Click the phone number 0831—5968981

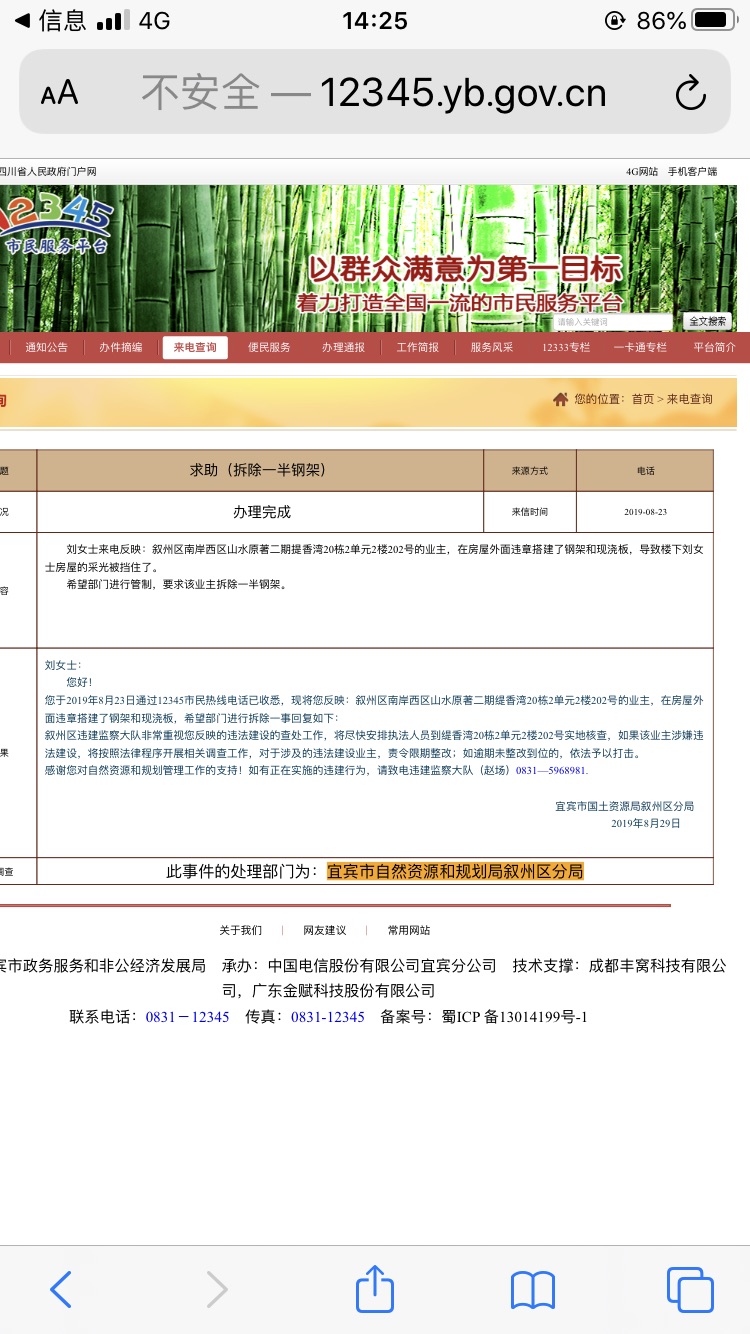click(550, 771)
